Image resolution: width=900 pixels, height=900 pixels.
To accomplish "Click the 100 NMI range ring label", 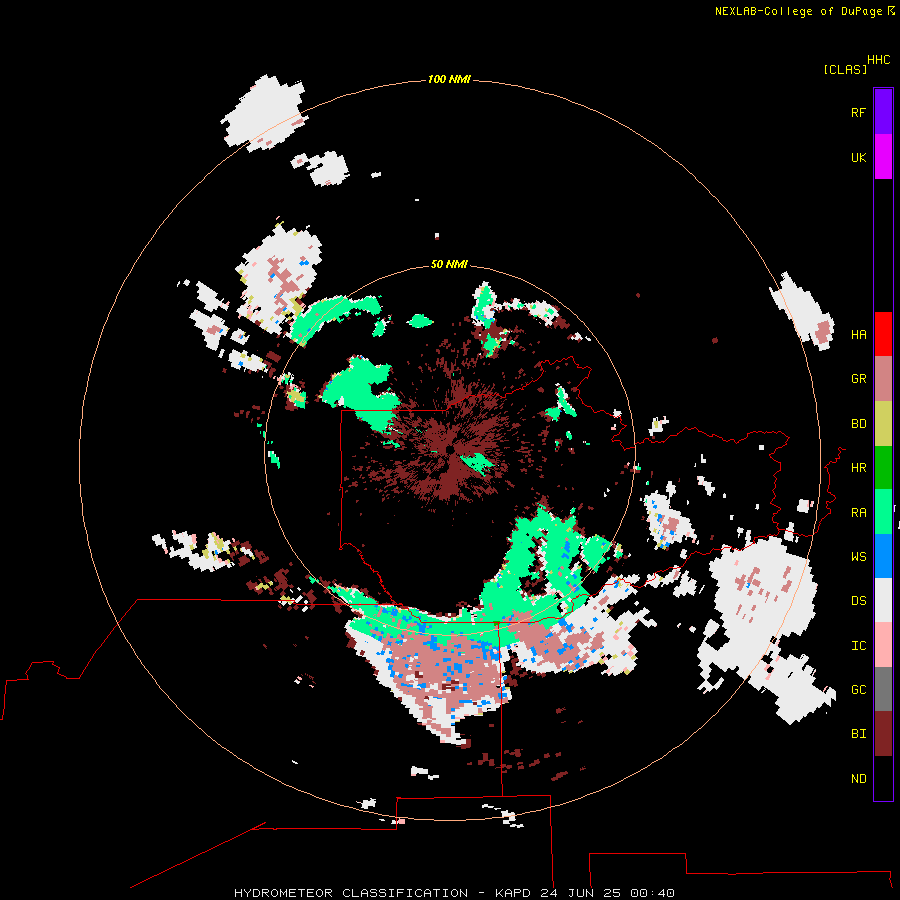I will tap(449, 79).
